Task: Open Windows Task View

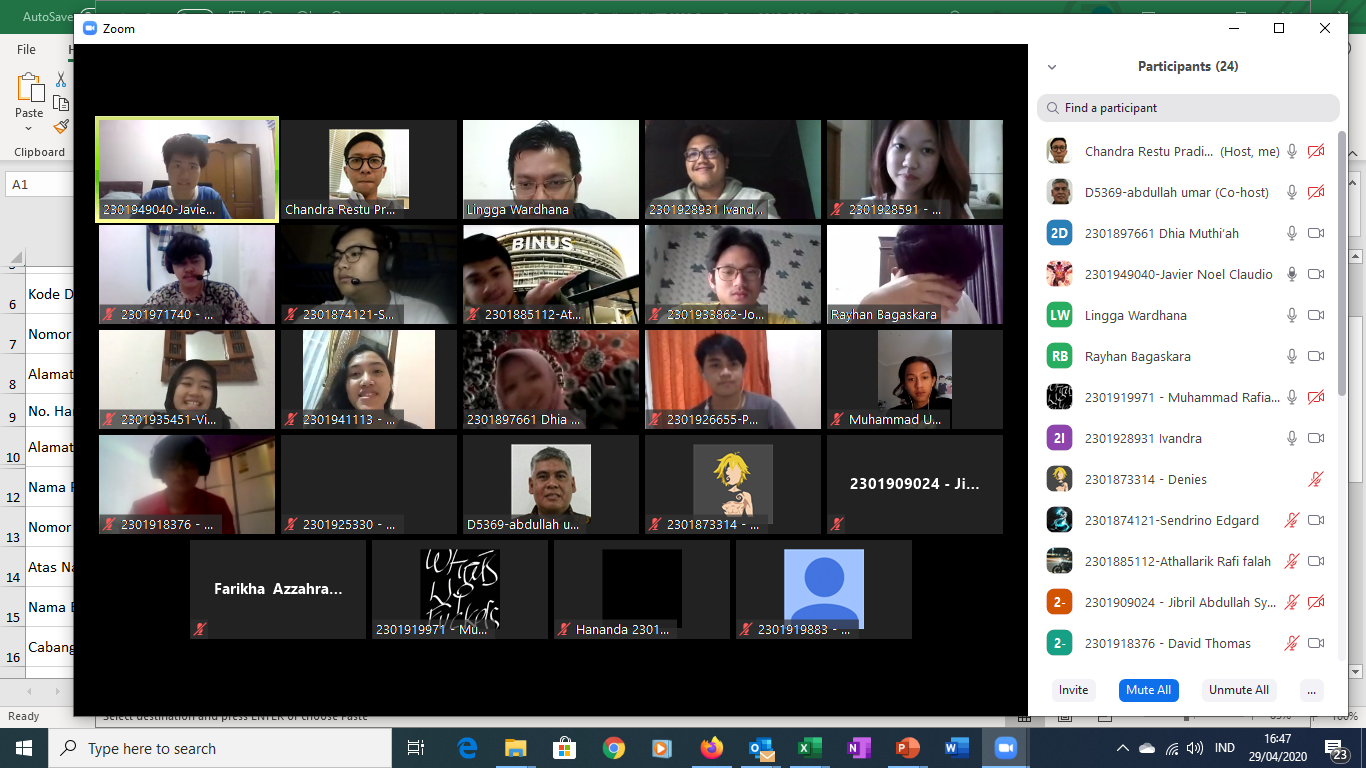Action: (x=417, y=748)
